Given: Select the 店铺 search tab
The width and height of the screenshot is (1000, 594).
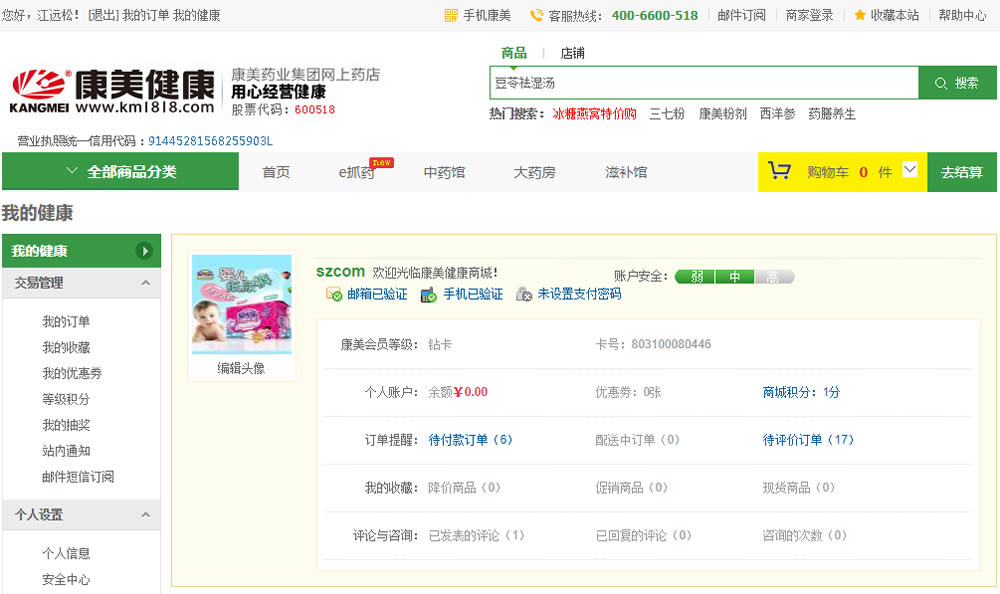Looking at the screenshot, I should tap(572, 53).
